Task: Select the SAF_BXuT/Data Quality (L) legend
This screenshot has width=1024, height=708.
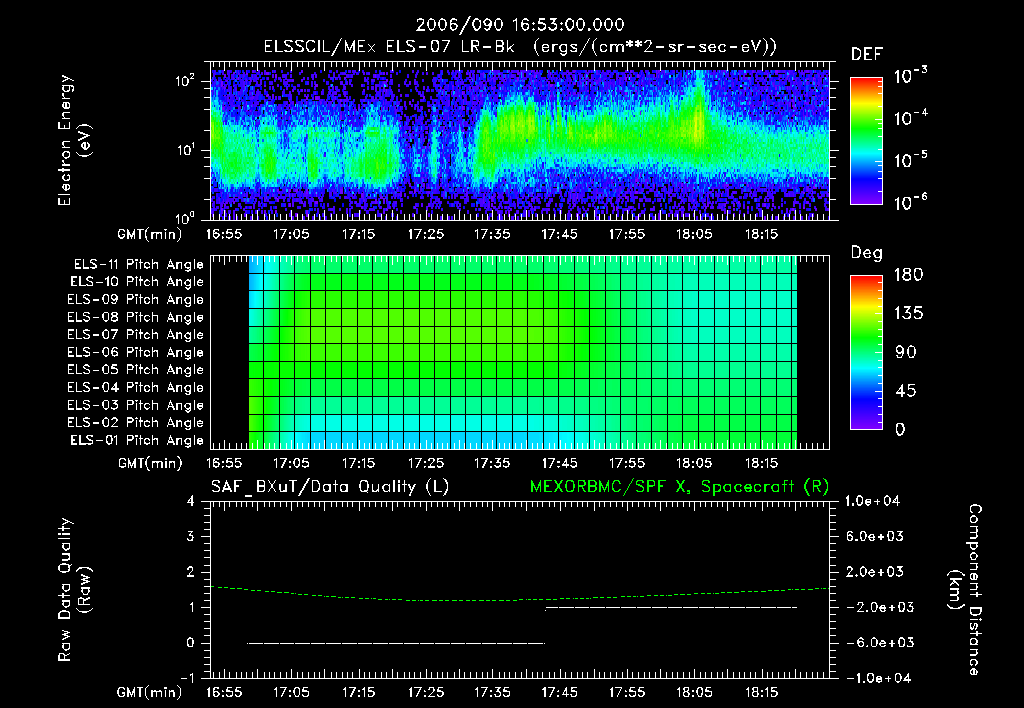Action: (330, 487)
